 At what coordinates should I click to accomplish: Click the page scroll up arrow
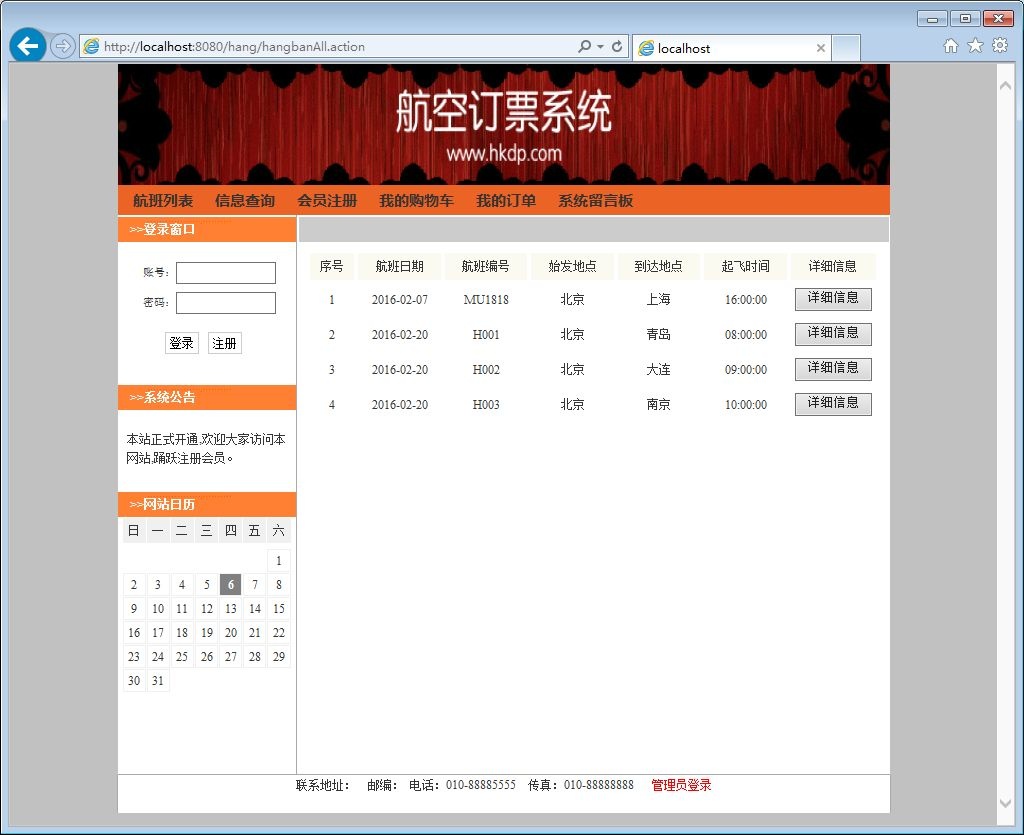[1006, 86]
